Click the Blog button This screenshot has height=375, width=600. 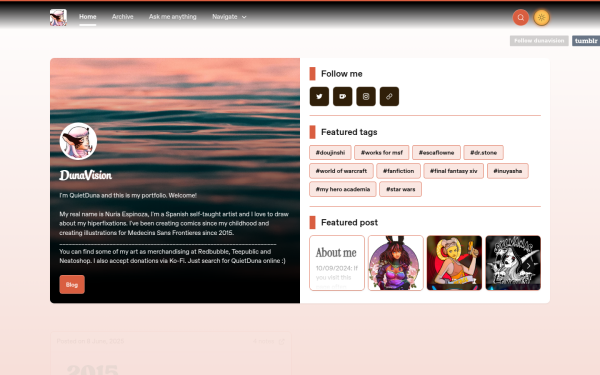tap(72, 285)
